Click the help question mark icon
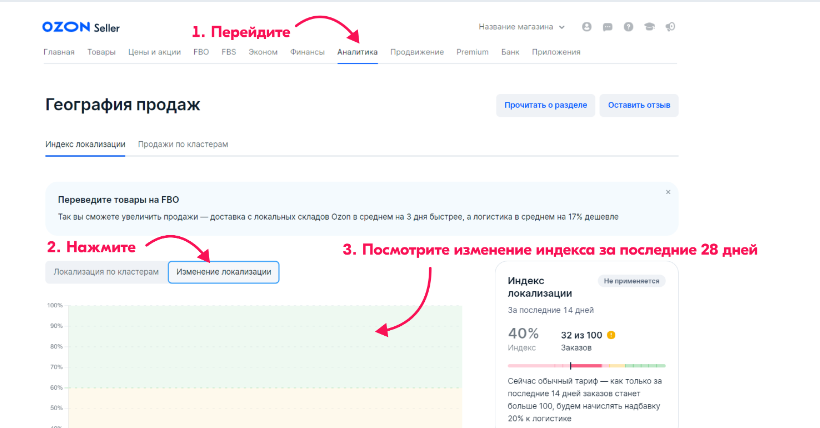 click(x=628, y=27)
